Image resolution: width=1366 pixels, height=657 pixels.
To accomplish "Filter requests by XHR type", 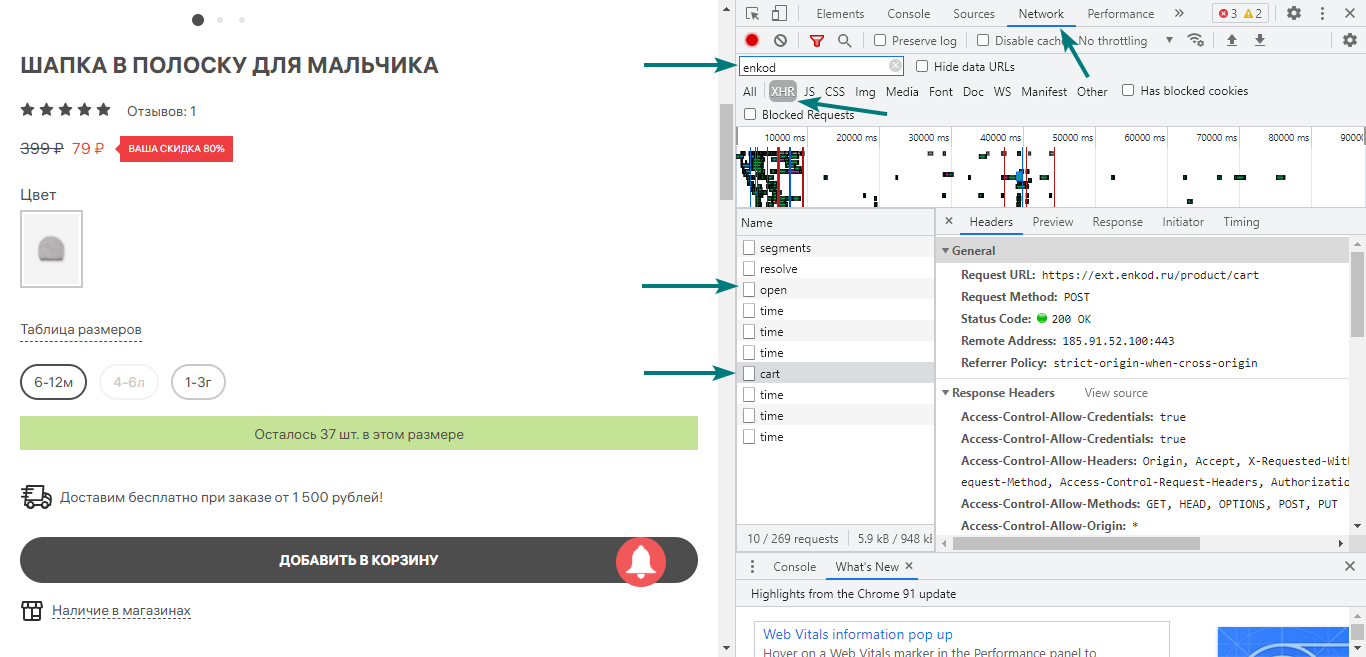I will [x=783, y=92].
